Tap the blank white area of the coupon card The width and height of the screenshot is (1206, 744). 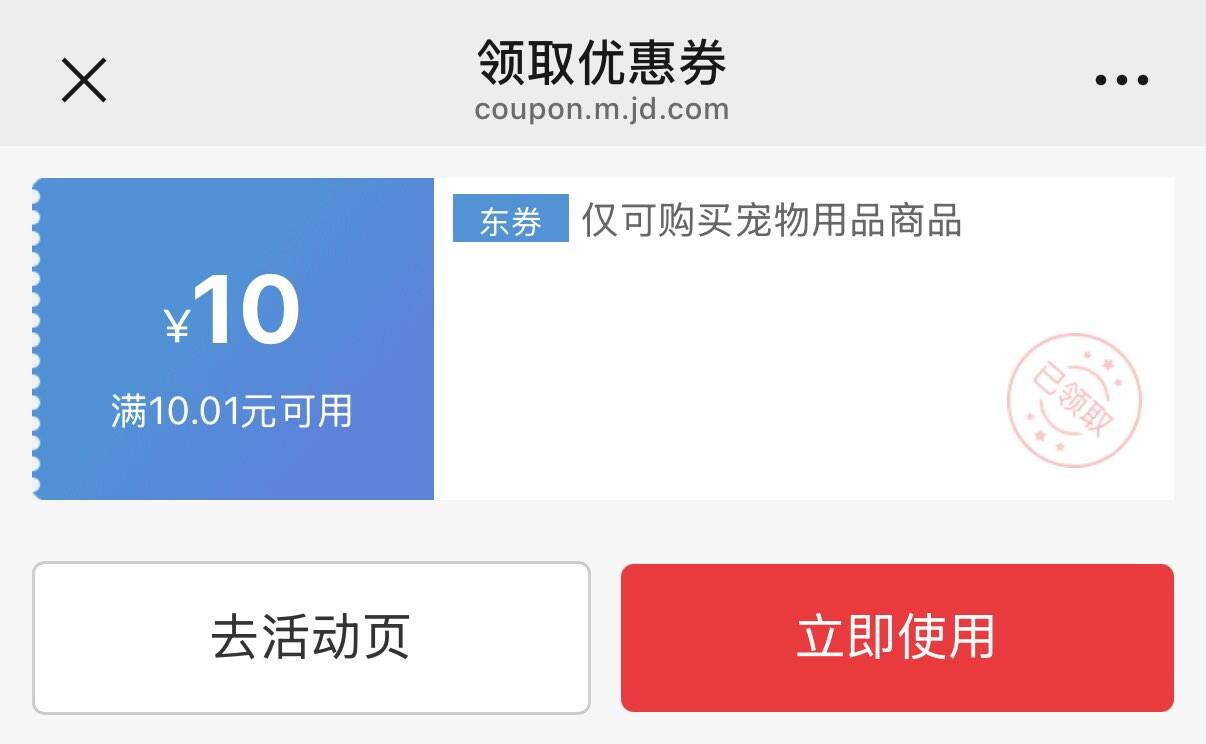click(720, 380)
